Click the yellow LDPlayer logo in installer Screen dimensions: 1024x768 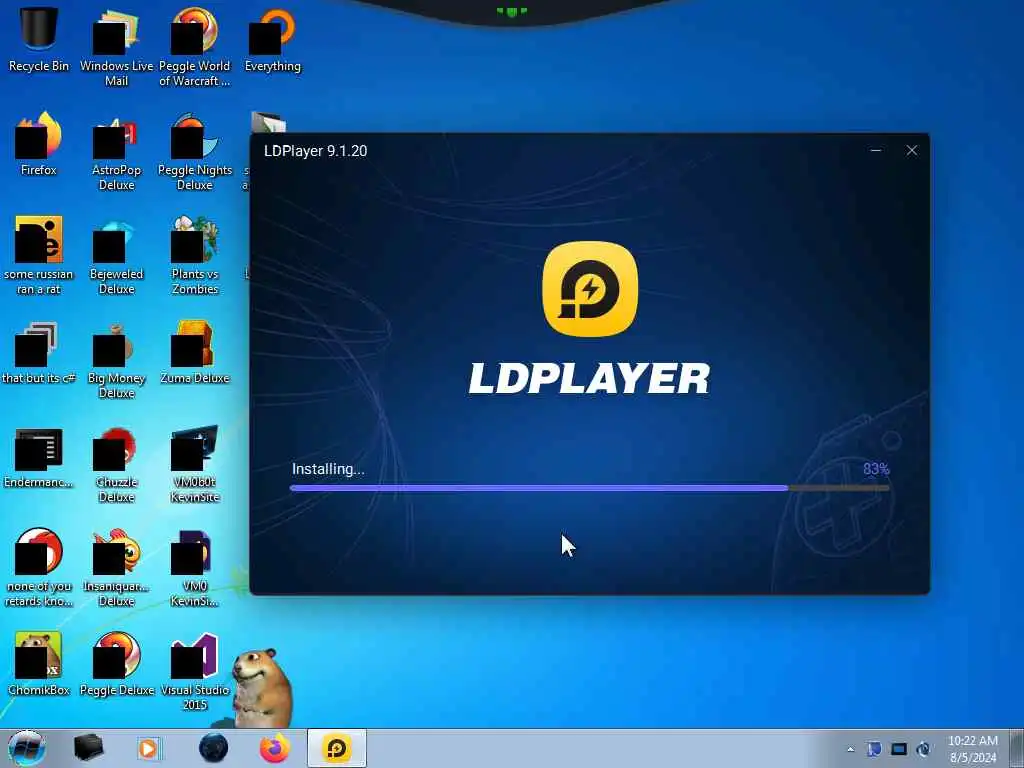click(590, 289)
